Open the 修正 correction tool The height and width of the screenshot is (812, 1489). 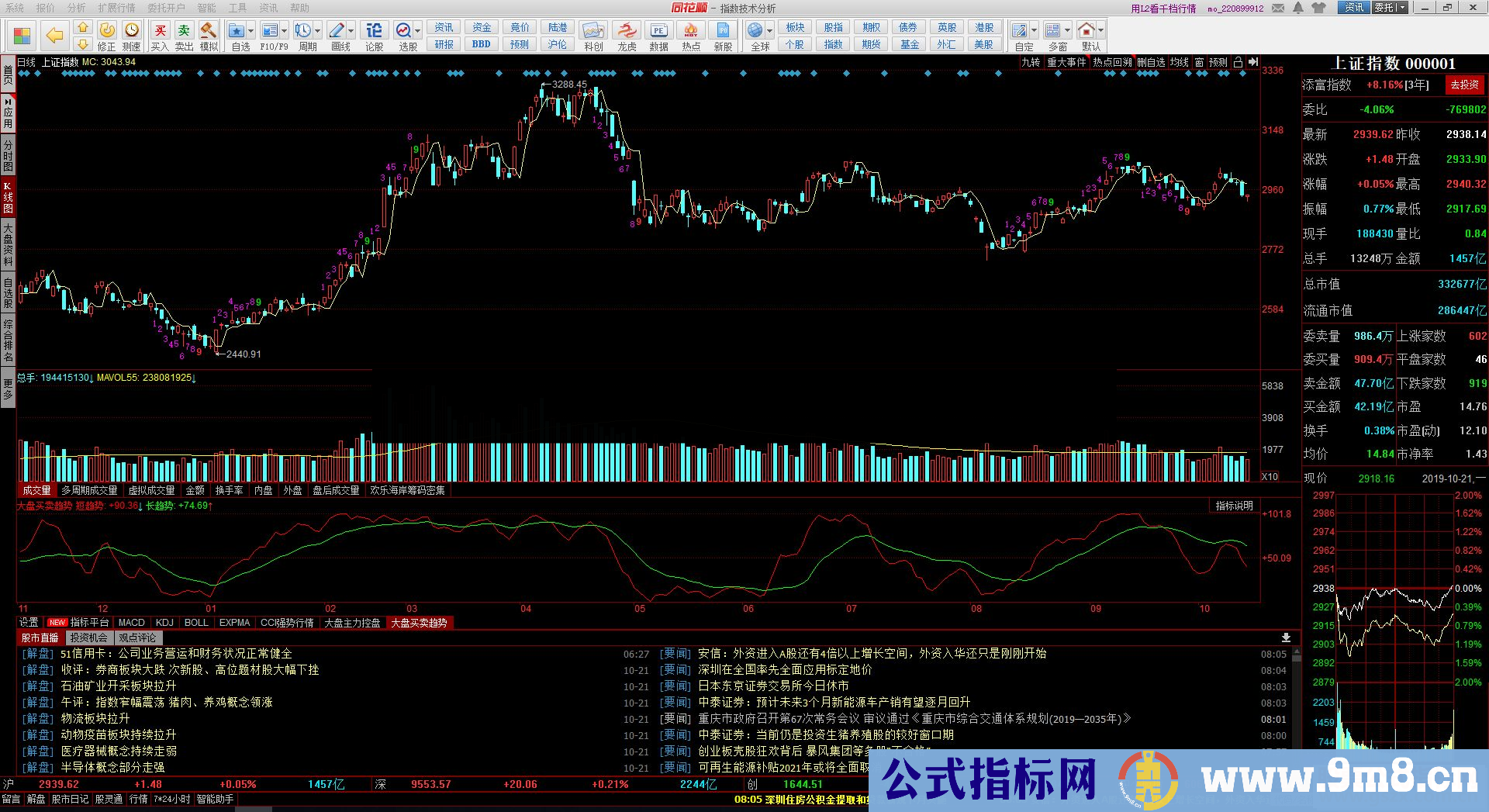(x=107, y=30)
